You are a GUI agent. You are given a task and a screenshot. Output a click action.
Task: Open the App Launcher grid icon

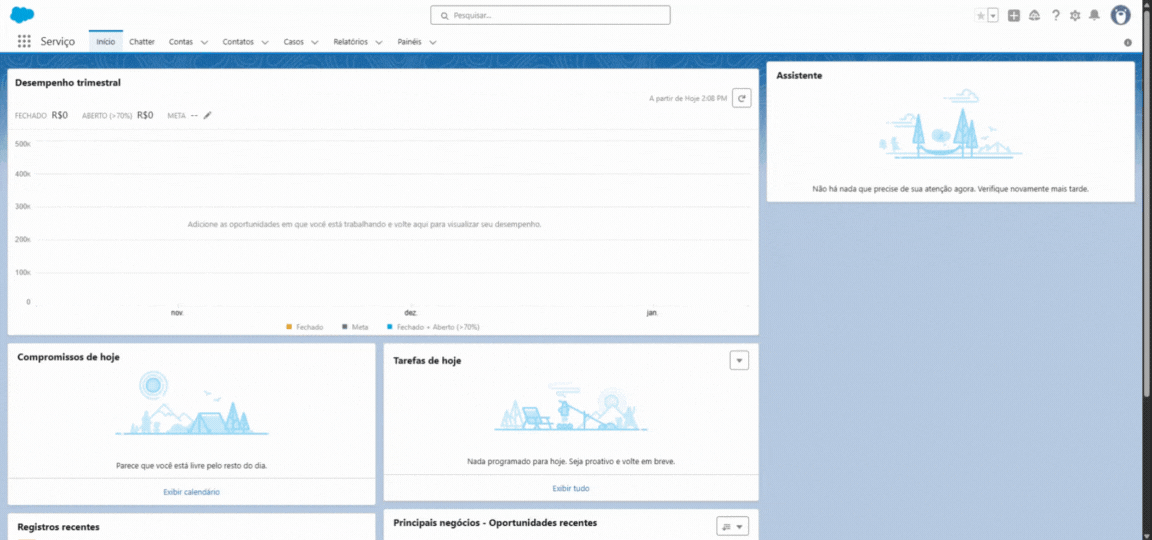click(24, 42)
